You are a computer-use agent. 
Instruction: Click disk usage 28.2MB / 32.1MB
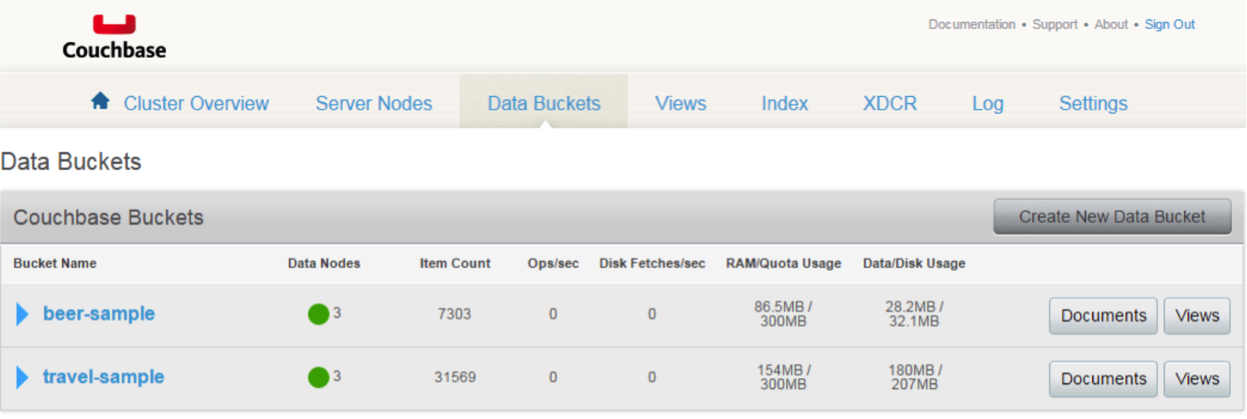[914, 314]
